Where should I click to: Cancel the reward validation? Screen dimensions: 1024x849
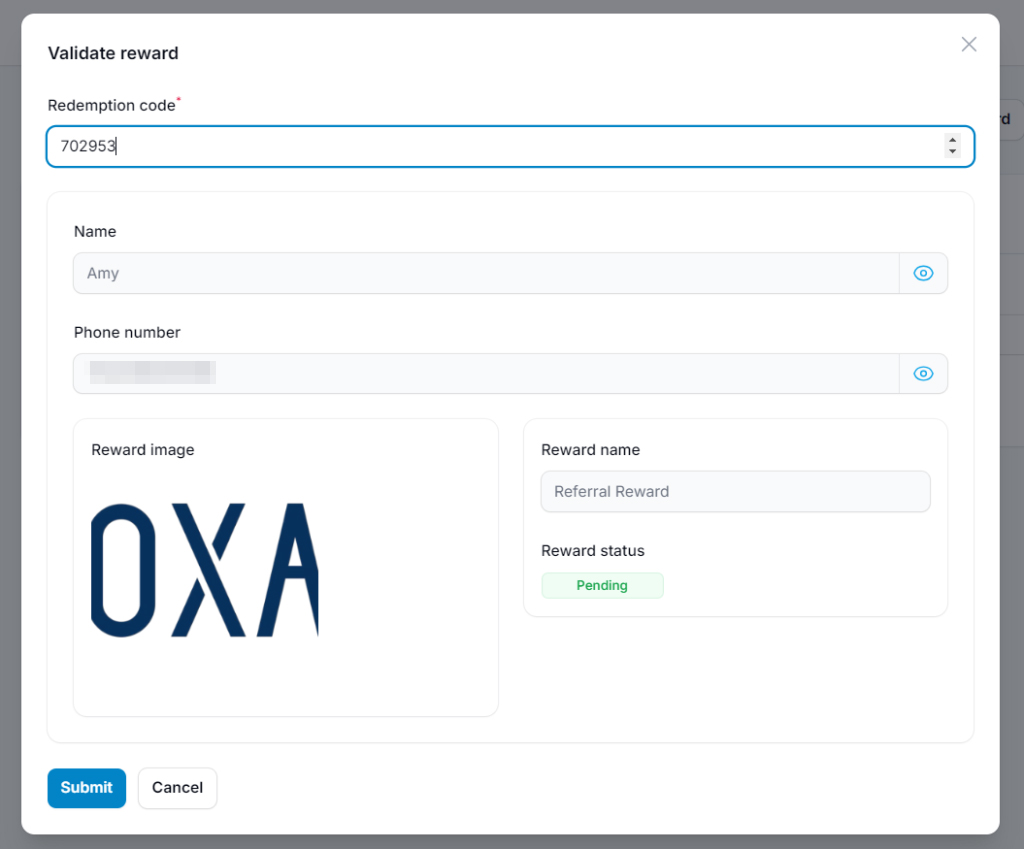[177, 788]
